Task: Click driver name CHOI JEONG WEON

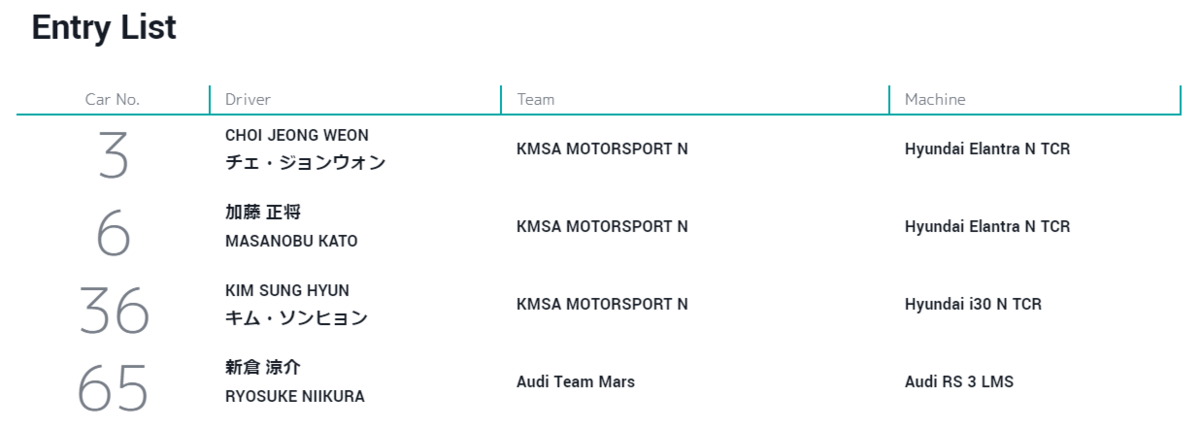Action: pyautogui.click(x=297, y=135)
